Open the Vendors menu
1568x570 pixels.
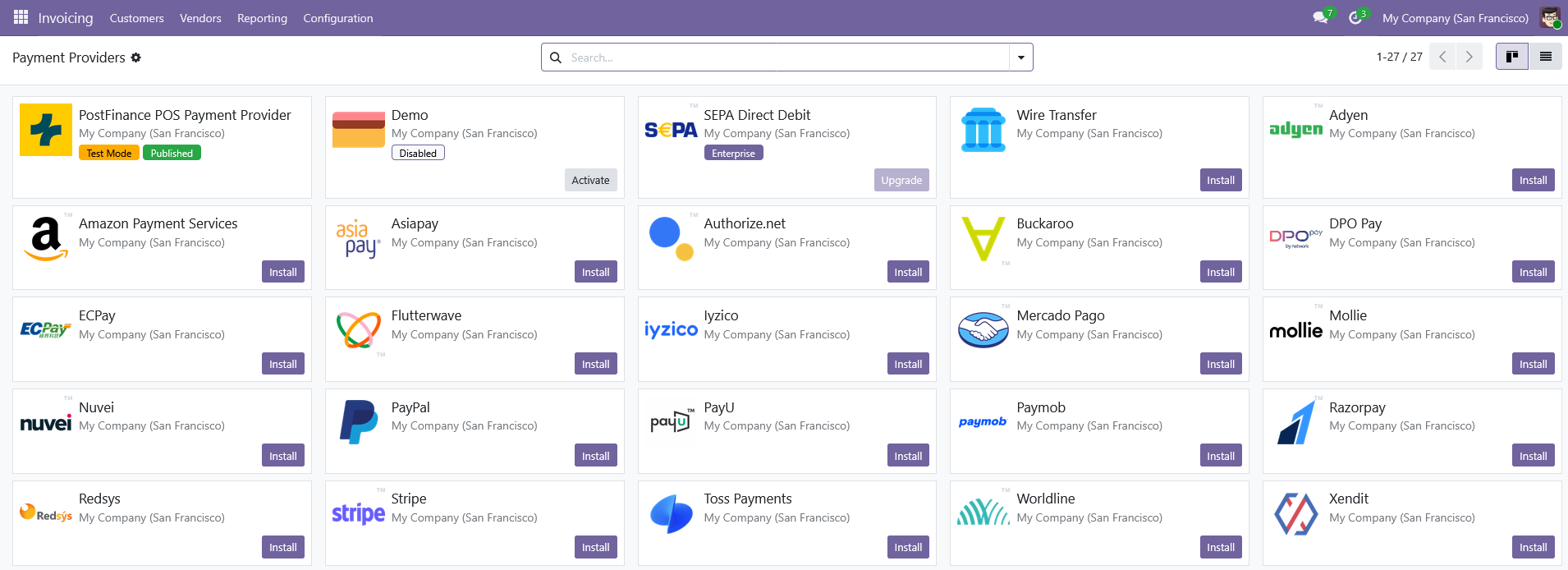click(200, 18)
